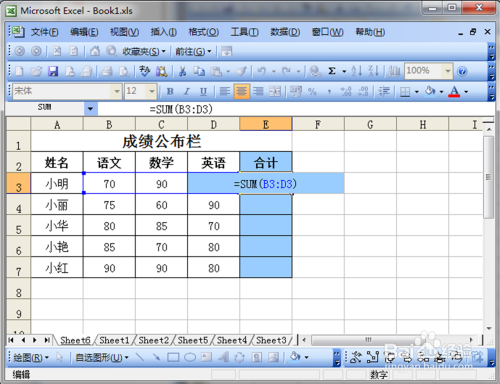Screen dimensions: 500x384
Task: Open the 工具(T) menu
Action: coord(245,32)
